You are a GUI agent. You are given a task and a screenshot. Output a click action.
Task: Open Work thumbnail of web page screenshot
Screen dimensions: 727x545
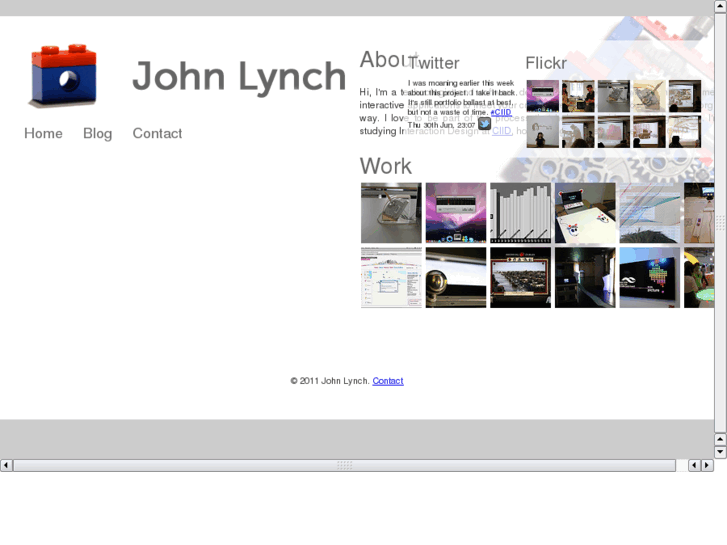(x=391, y=277)
